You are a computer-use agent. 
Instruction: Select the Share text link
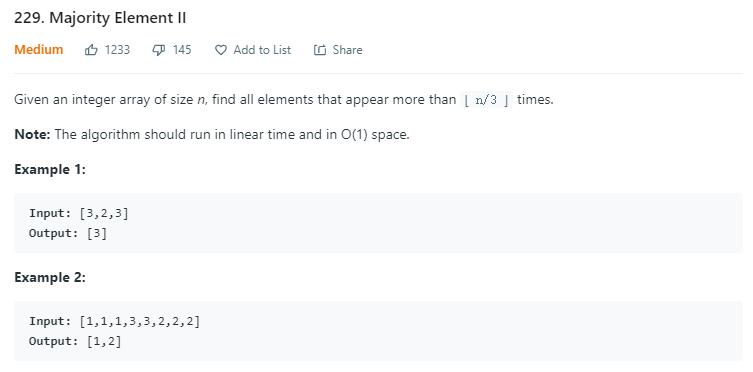[348, 50]
